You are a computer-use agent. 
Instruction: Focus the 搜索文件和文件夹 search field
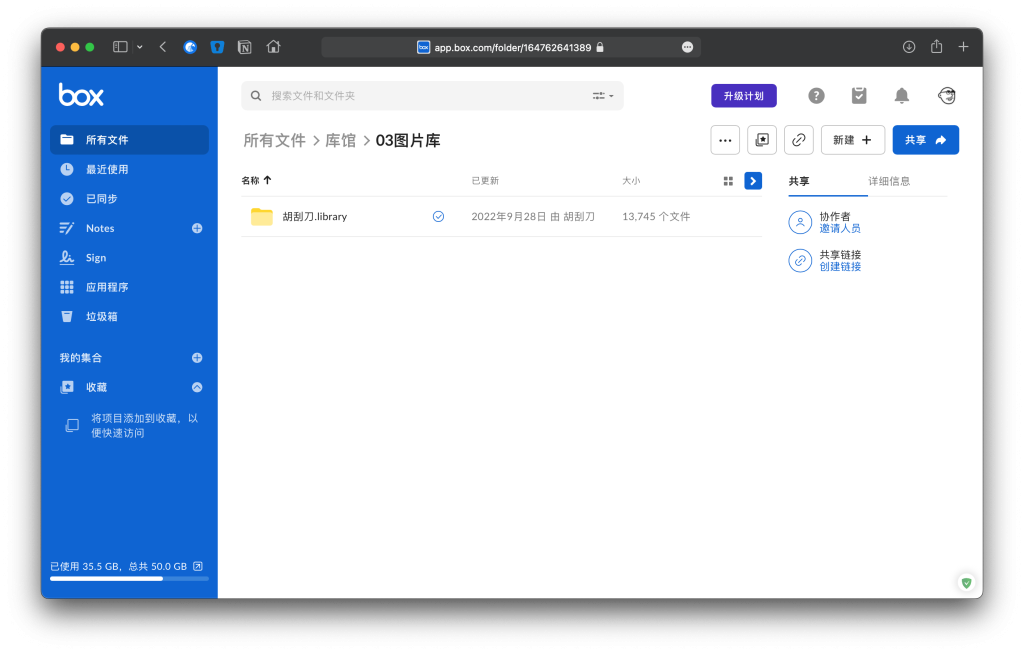coord(432,95)
